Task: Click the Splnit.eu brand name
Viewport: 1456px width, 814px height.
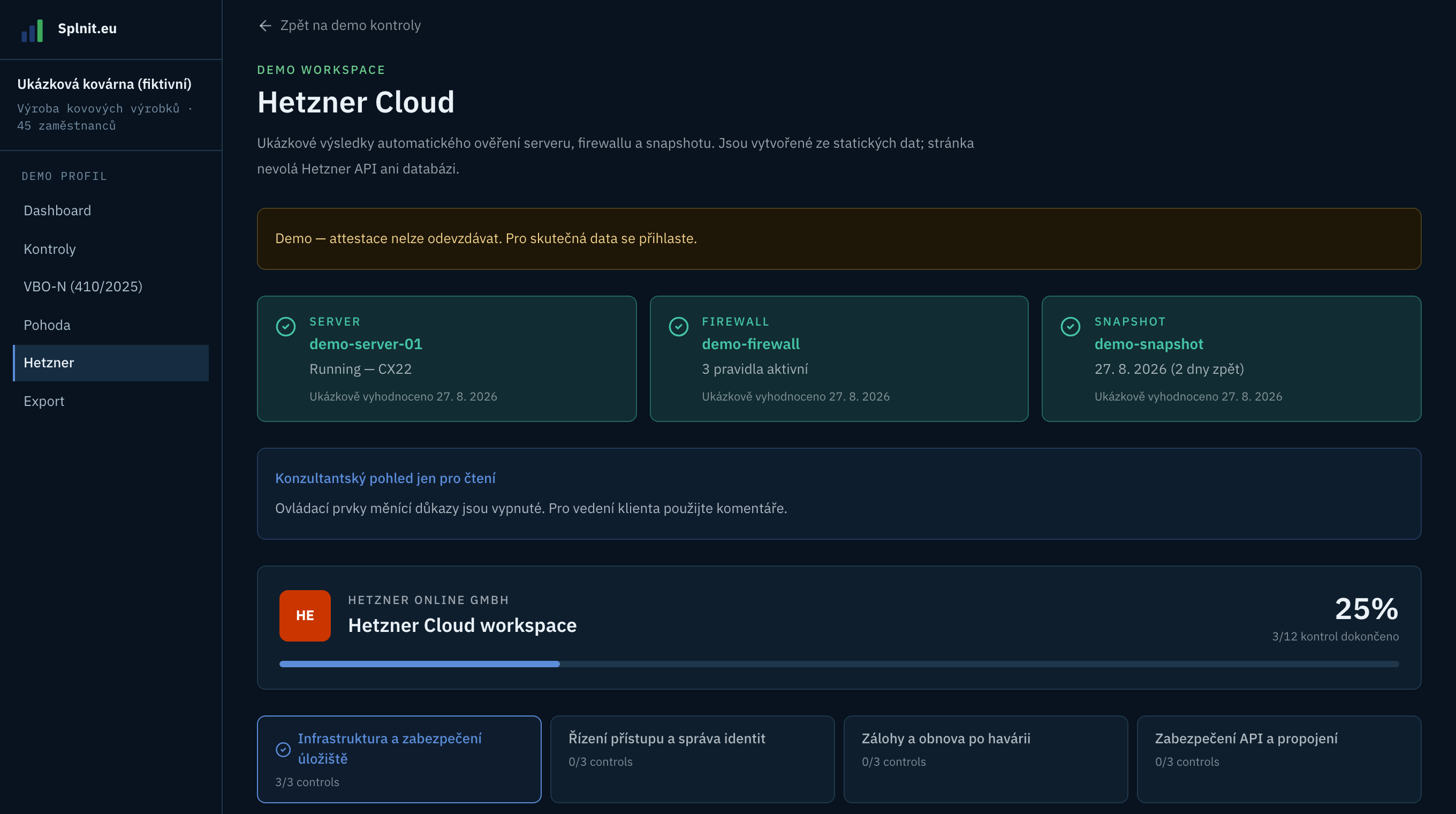Action: 87,28
